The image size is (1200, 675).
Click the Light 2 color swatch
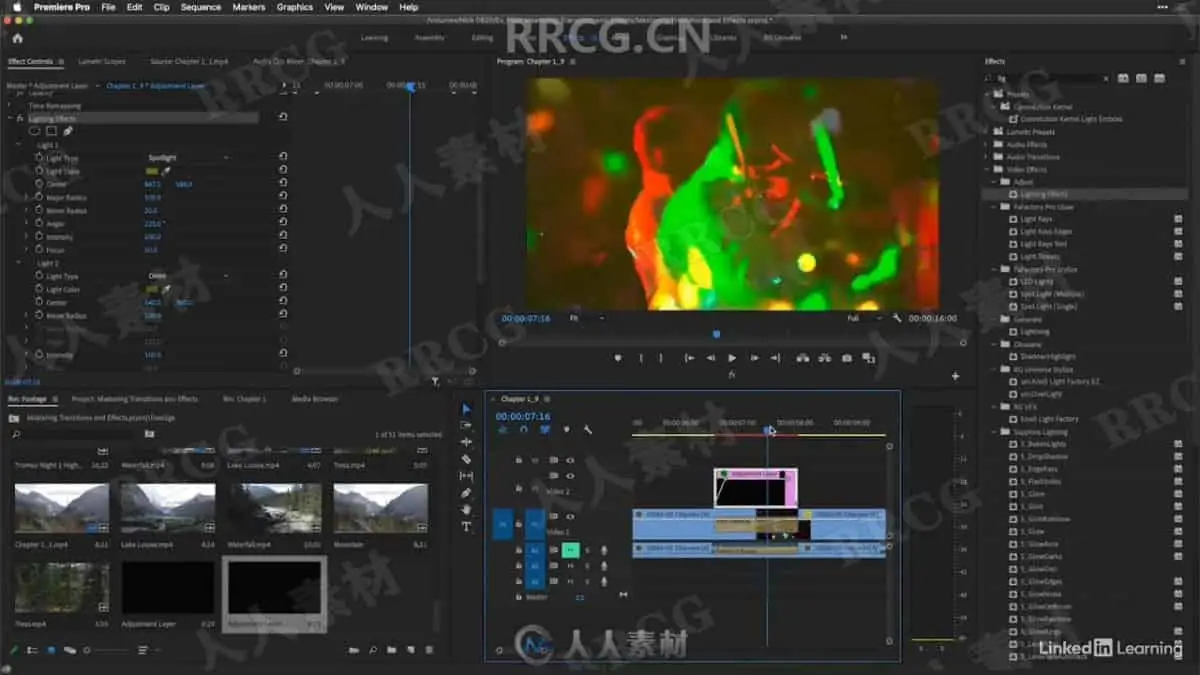(x=152, y=289)
